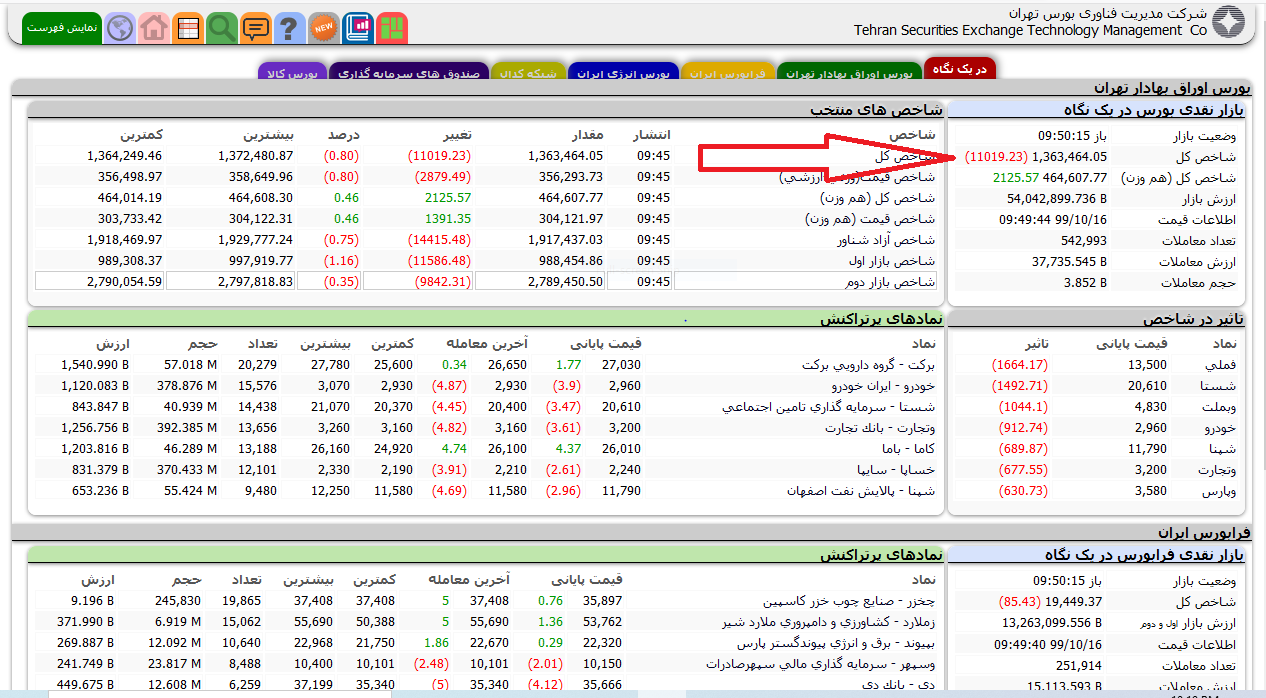Screen dimensions: 1266x698
Task: Click the green نمایش فهرست button
Action: (x=62, y=28)
